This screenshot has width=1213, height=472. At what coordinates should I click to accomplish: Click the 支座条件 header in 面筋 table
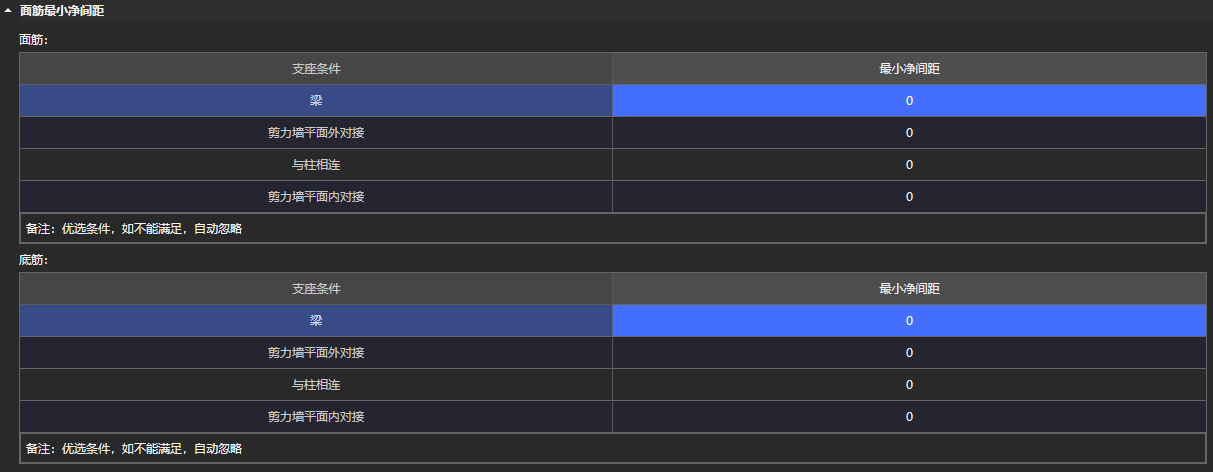click(316, 69)
